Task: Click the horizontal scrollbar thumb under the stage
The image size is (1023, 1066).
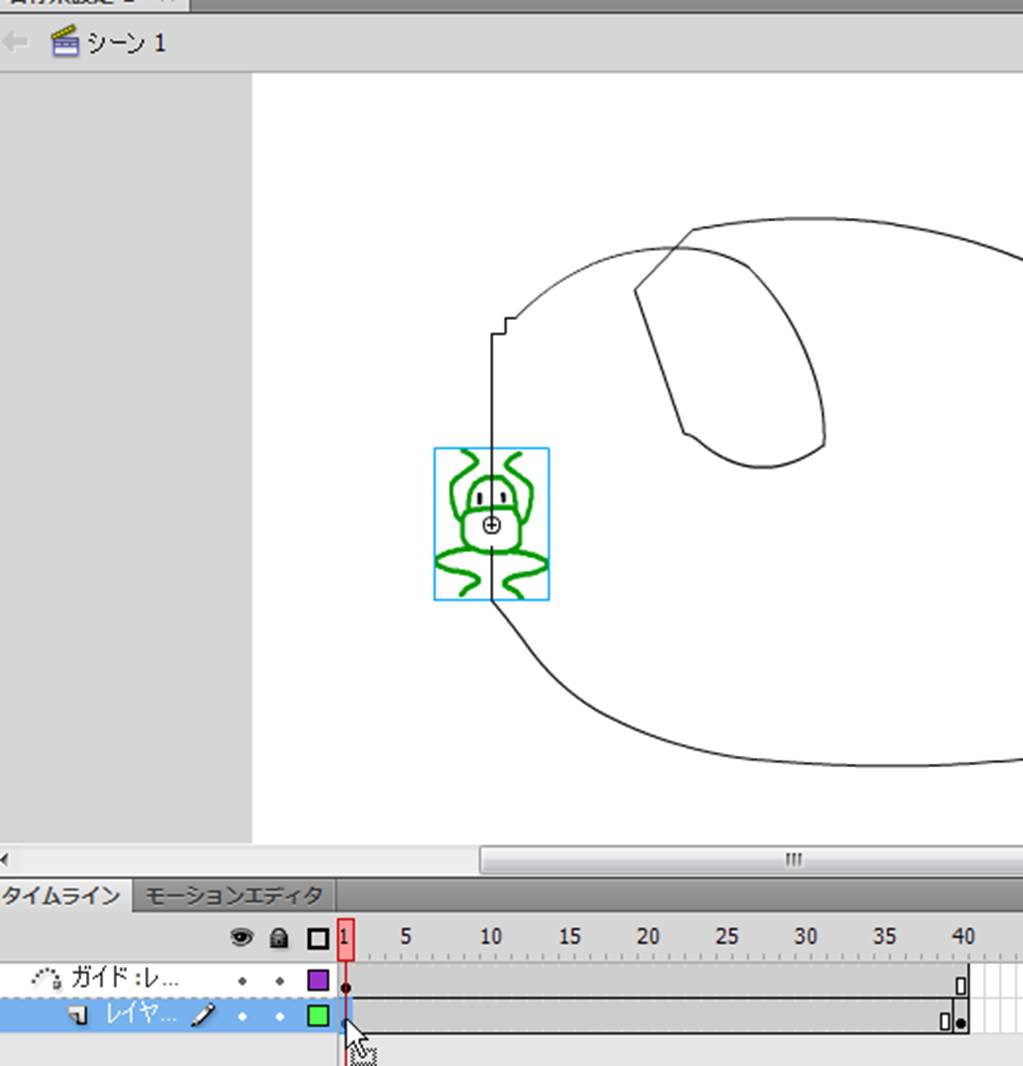Action: point(752,860)
